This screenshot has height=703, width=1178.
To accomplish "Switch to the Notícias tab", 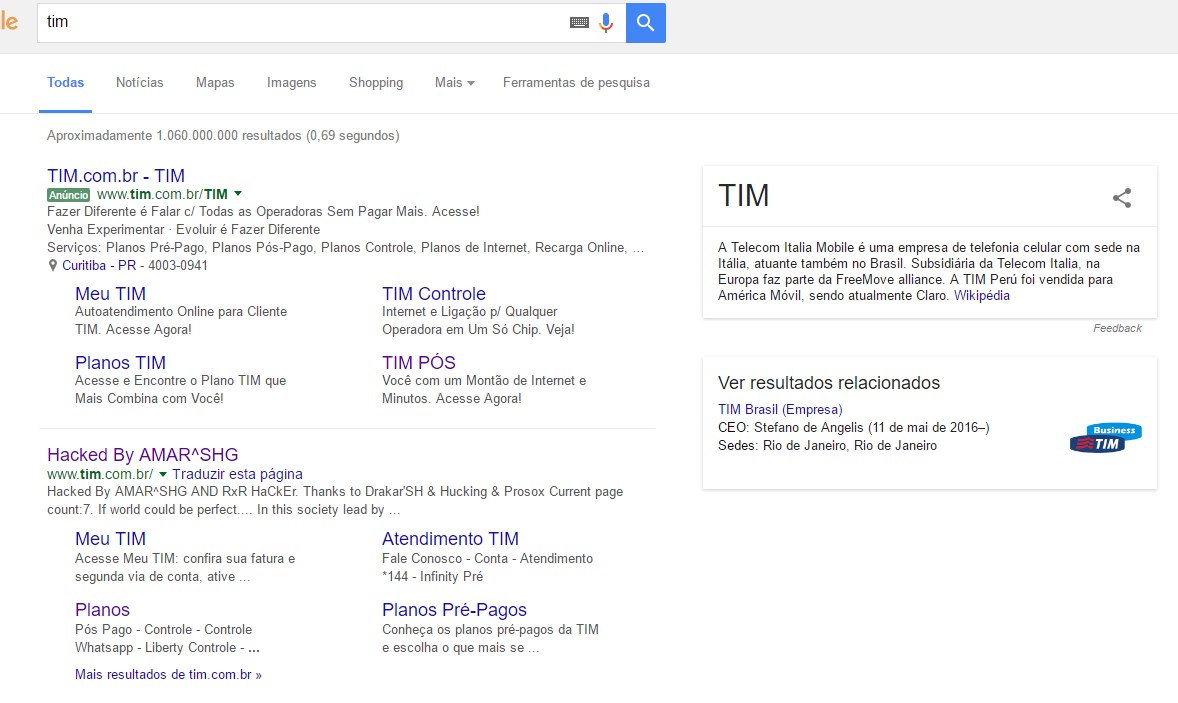I will (x=140, y=83).
